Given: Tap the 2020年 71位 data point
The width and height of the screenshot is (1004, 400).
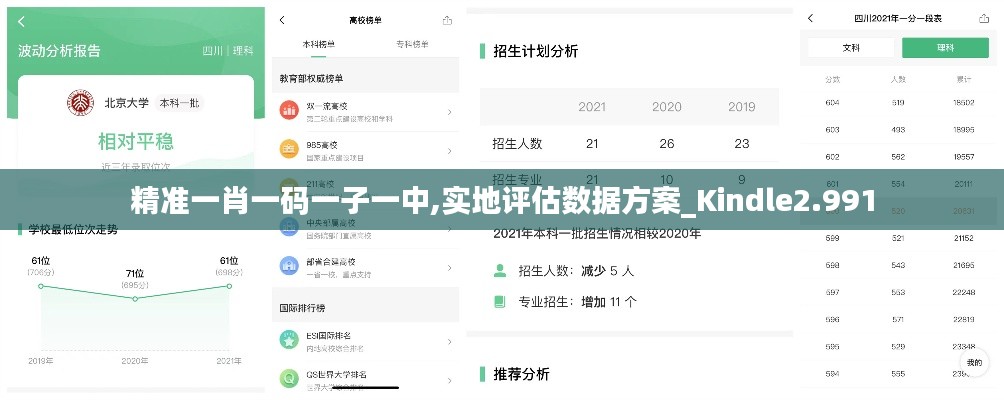Looking at the screenshot, I should click(x=135, y=298).
